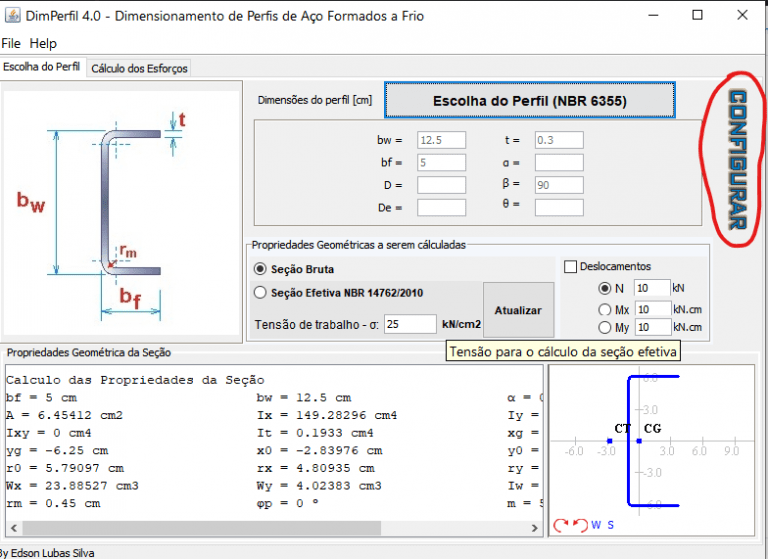
Task: Click the C-channel profile diagram image
Action: 121,213
